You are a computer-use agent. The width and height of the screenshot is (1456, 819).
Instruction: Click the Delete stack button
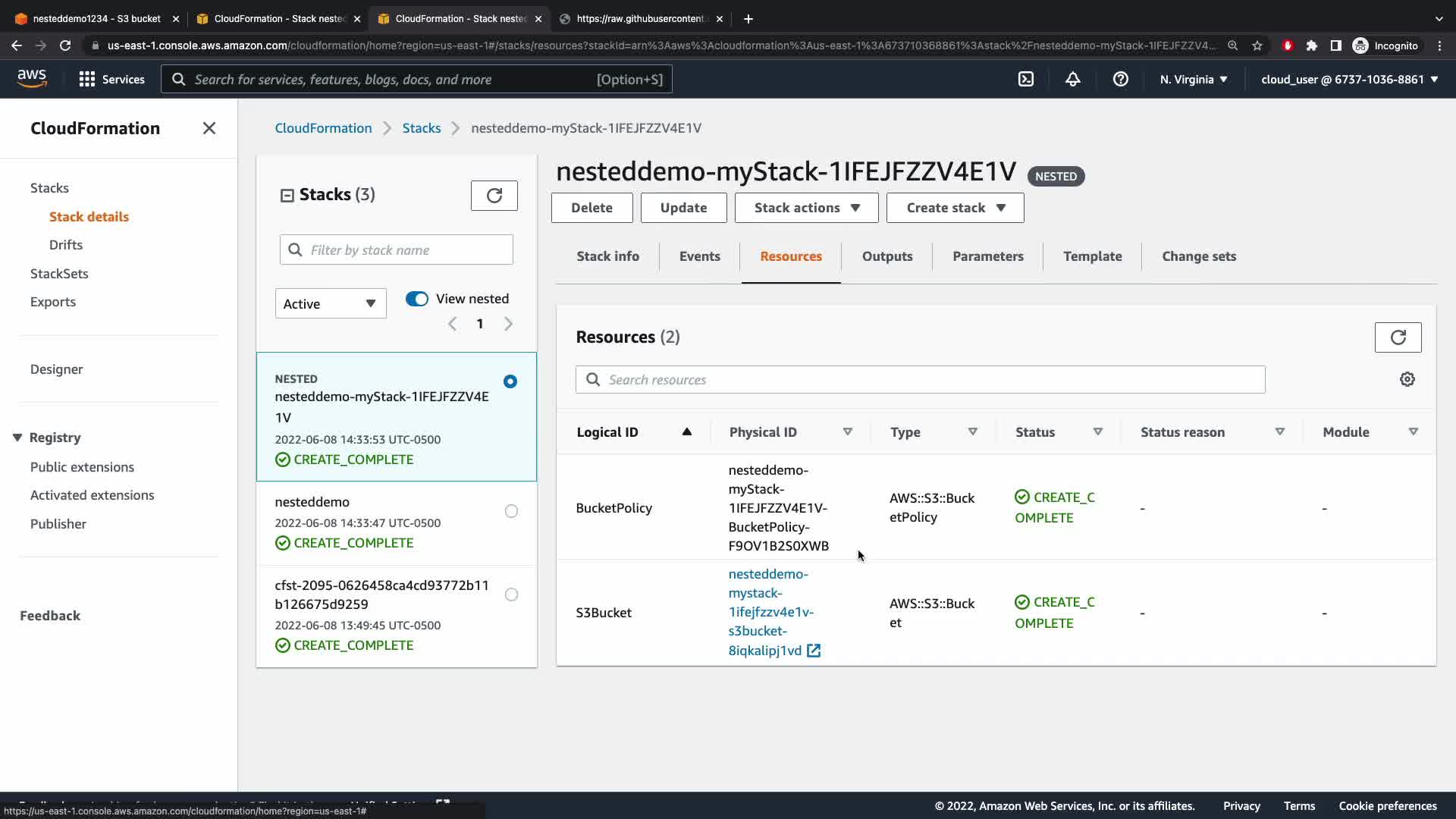pos(591,208)
